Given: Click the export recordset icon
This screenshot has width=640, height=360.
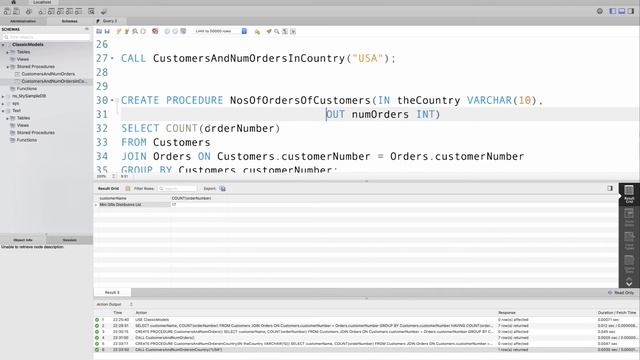Looking at the screenshot, I should (x=223, y=189).
